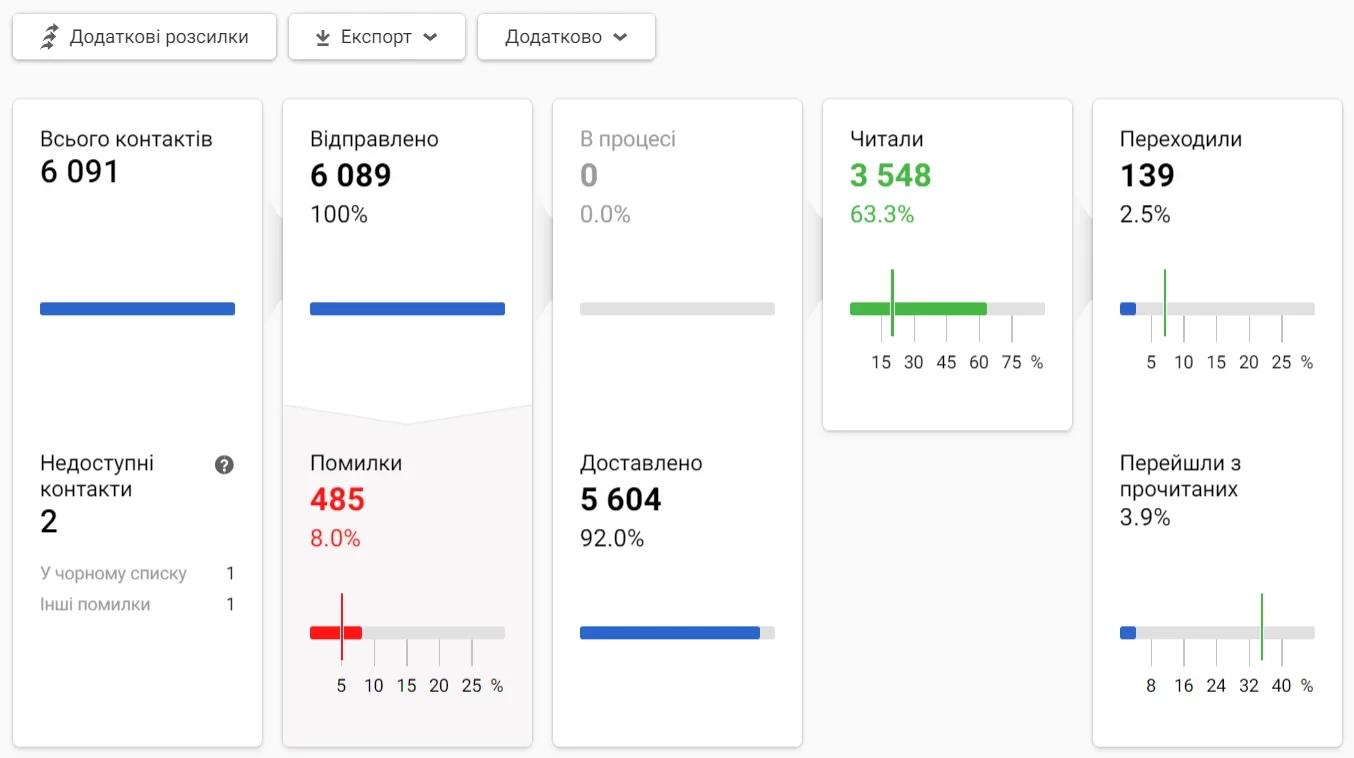Click the Відправлено blue progress bar
The width and height of the screenshot is (1354, 758).
pos(407,309)
